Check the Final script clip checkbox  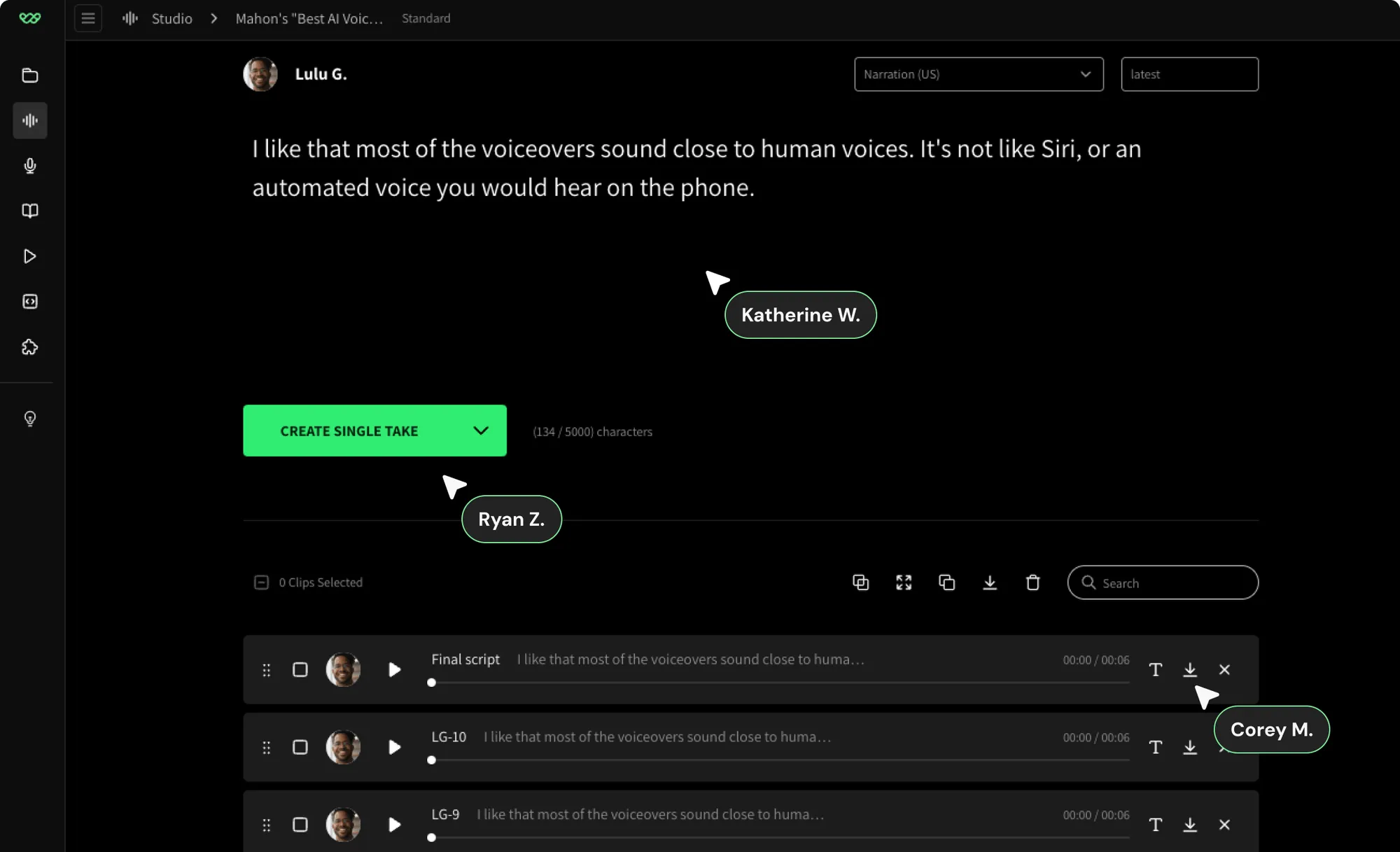point(300,670)
